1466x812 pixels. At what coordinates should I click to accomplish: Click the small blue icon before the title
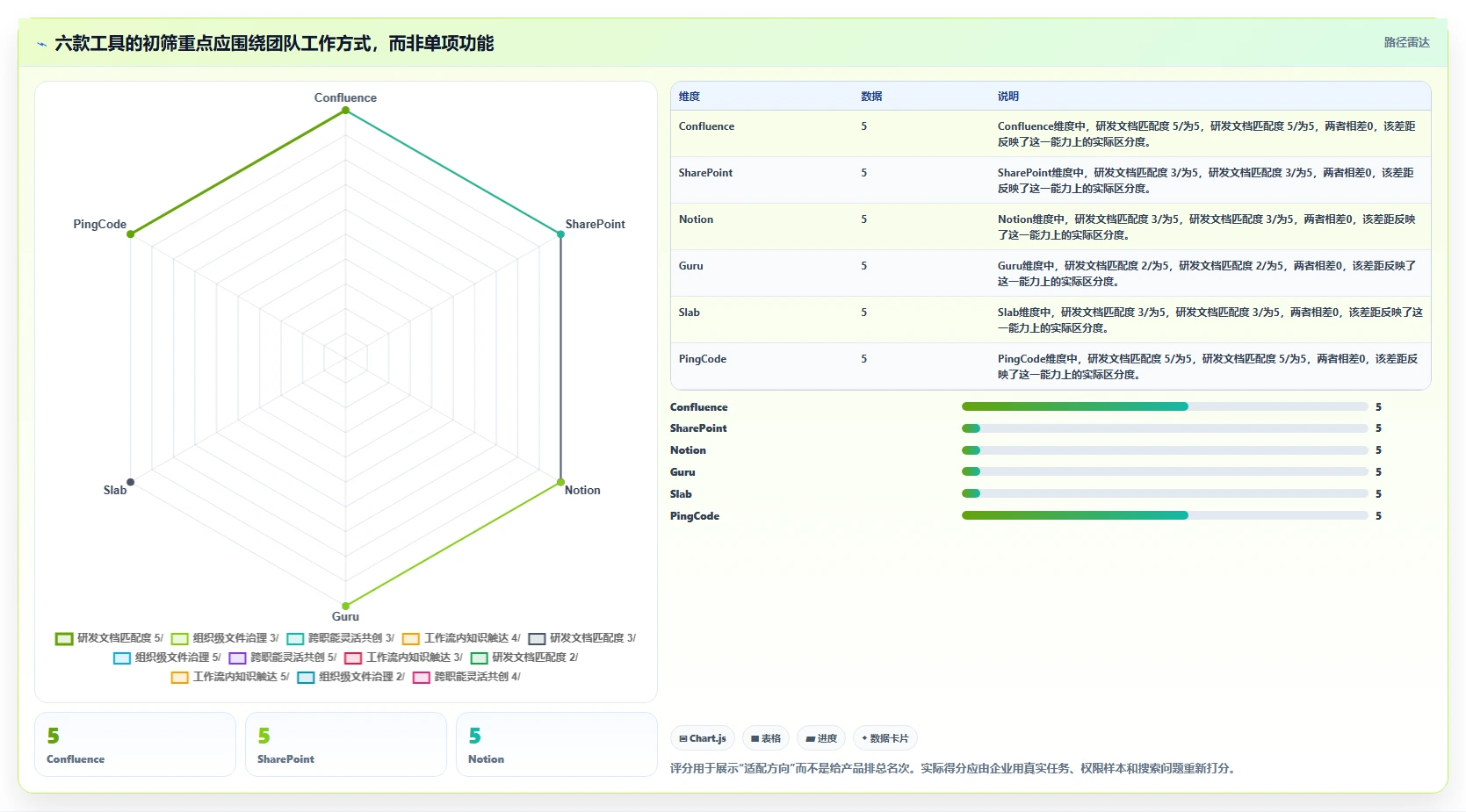[41, 44]
